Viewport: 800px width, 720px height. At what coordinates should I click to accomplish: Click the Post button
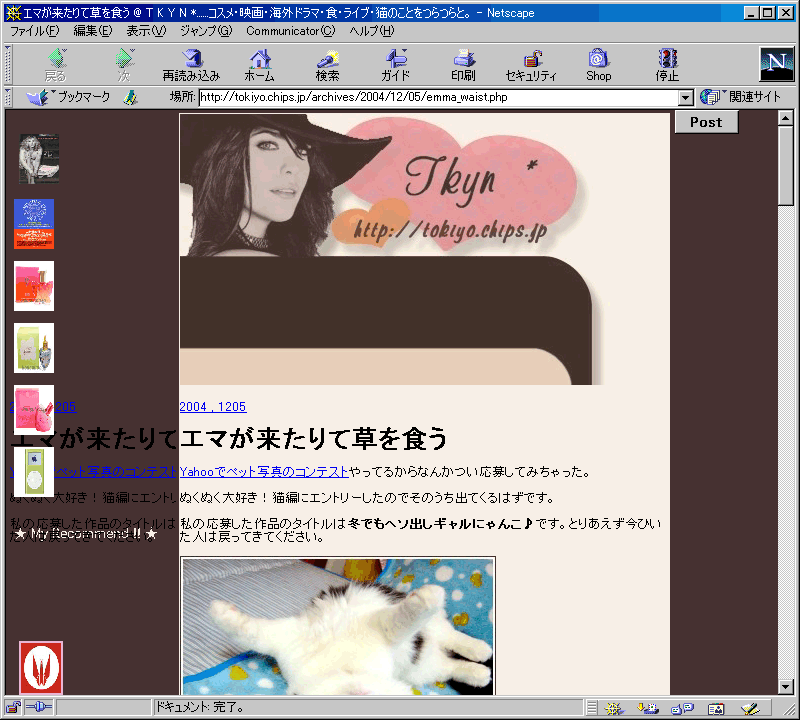pyautogui.click(x=707, y=122)
